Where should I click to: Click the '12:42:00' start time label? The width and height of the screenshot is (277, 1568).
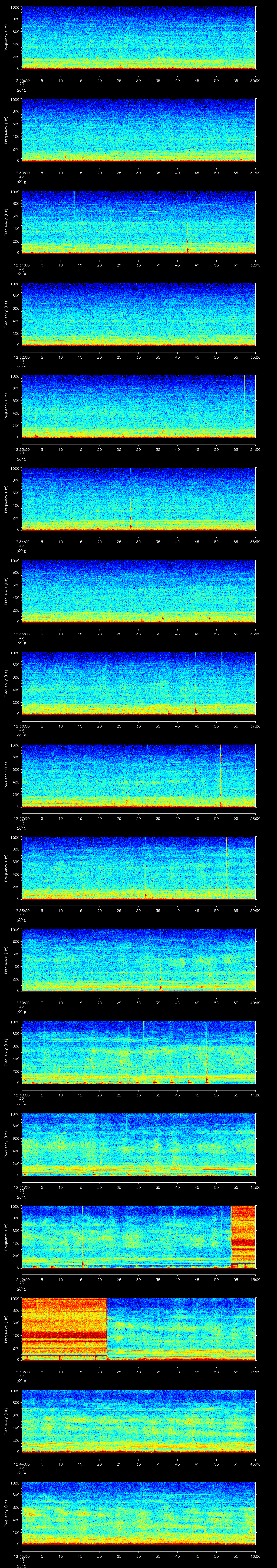point(21,1279)
